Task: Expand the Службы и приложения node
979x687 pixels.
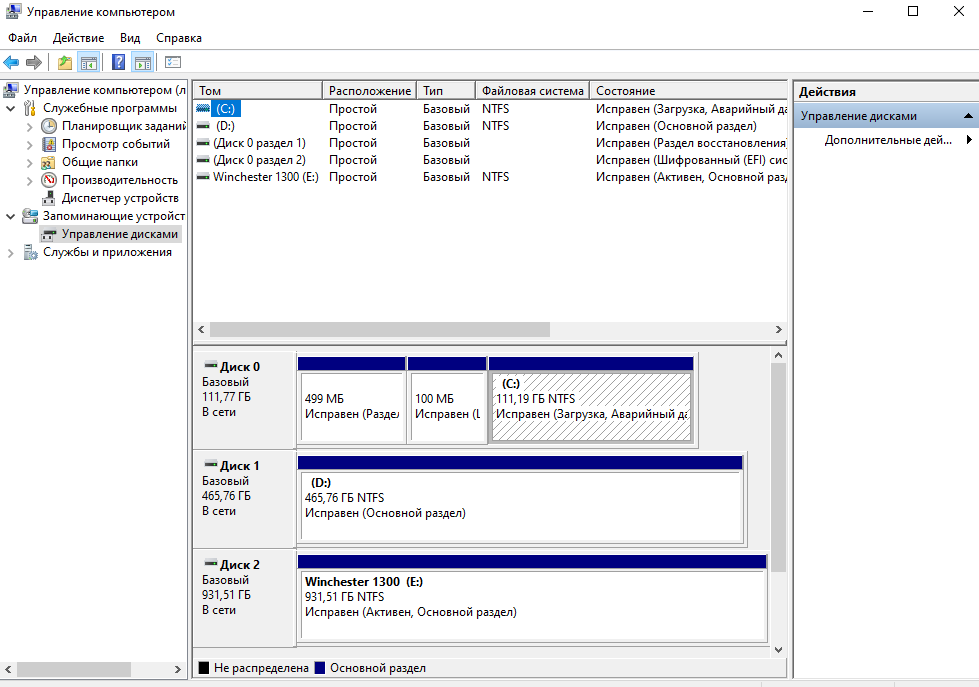Action: (x=11, y=253)
